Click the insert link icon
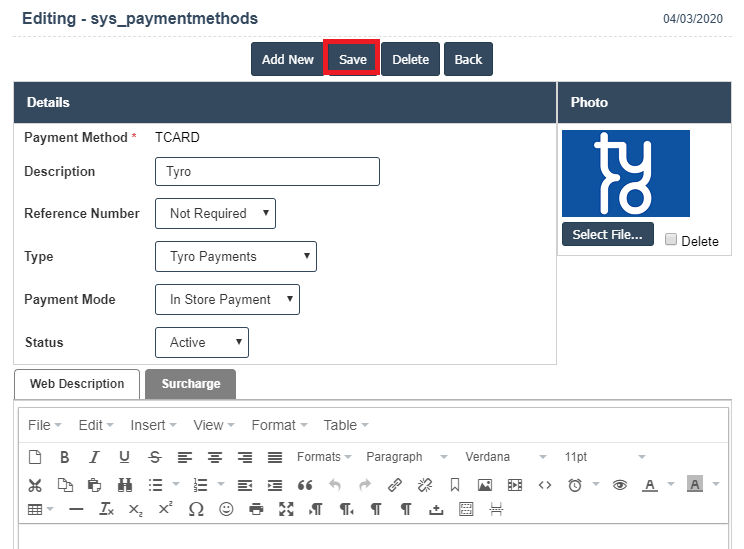 pyautogui.click(x=394, y=485)
